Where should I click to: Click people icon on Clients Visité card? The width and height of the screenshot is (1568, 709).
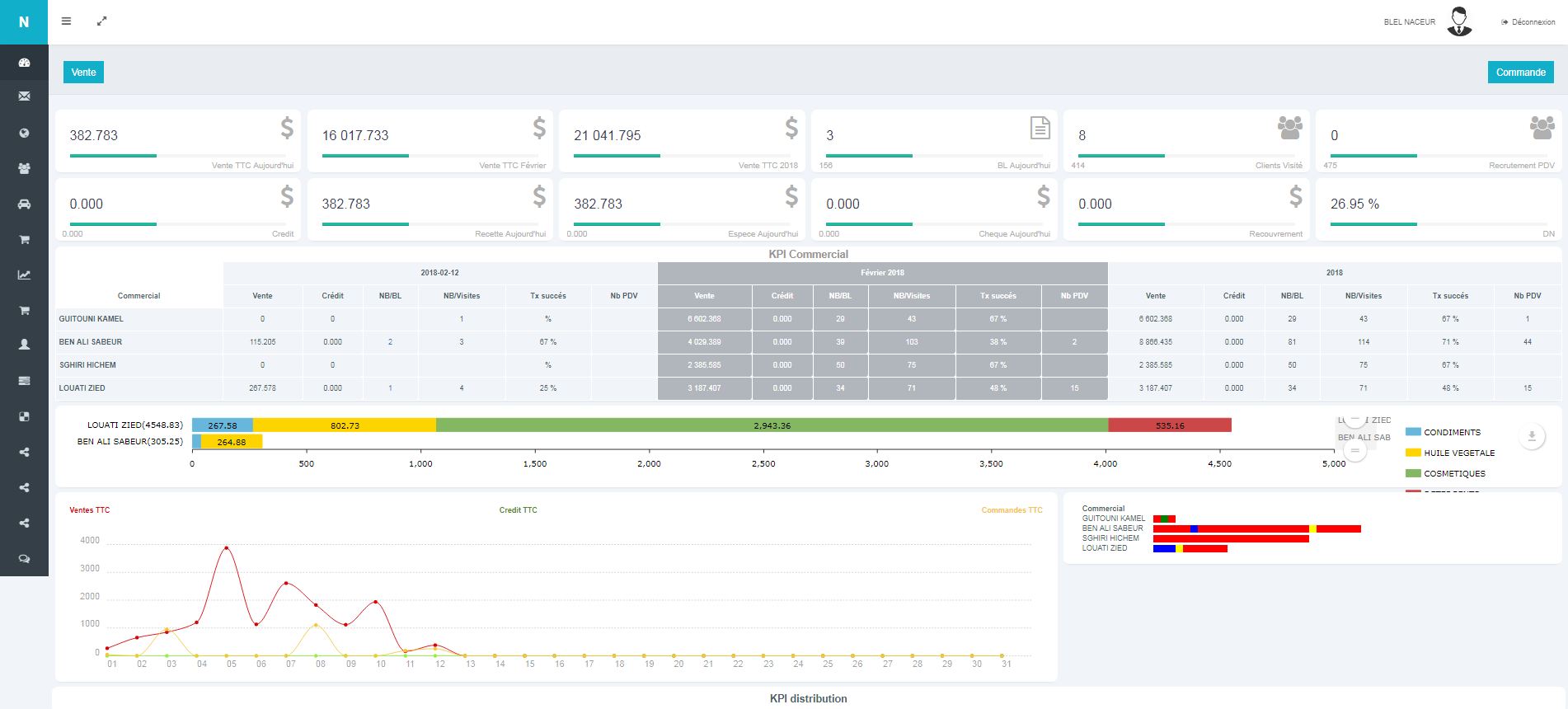1290,128
